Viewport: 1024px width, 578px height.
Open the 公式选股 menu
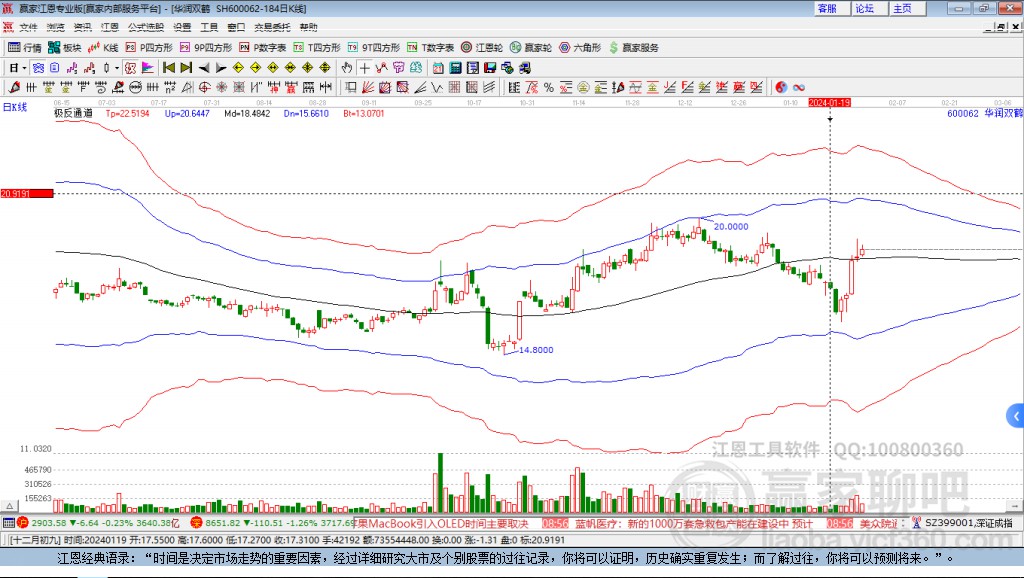(x=146, y=27)
